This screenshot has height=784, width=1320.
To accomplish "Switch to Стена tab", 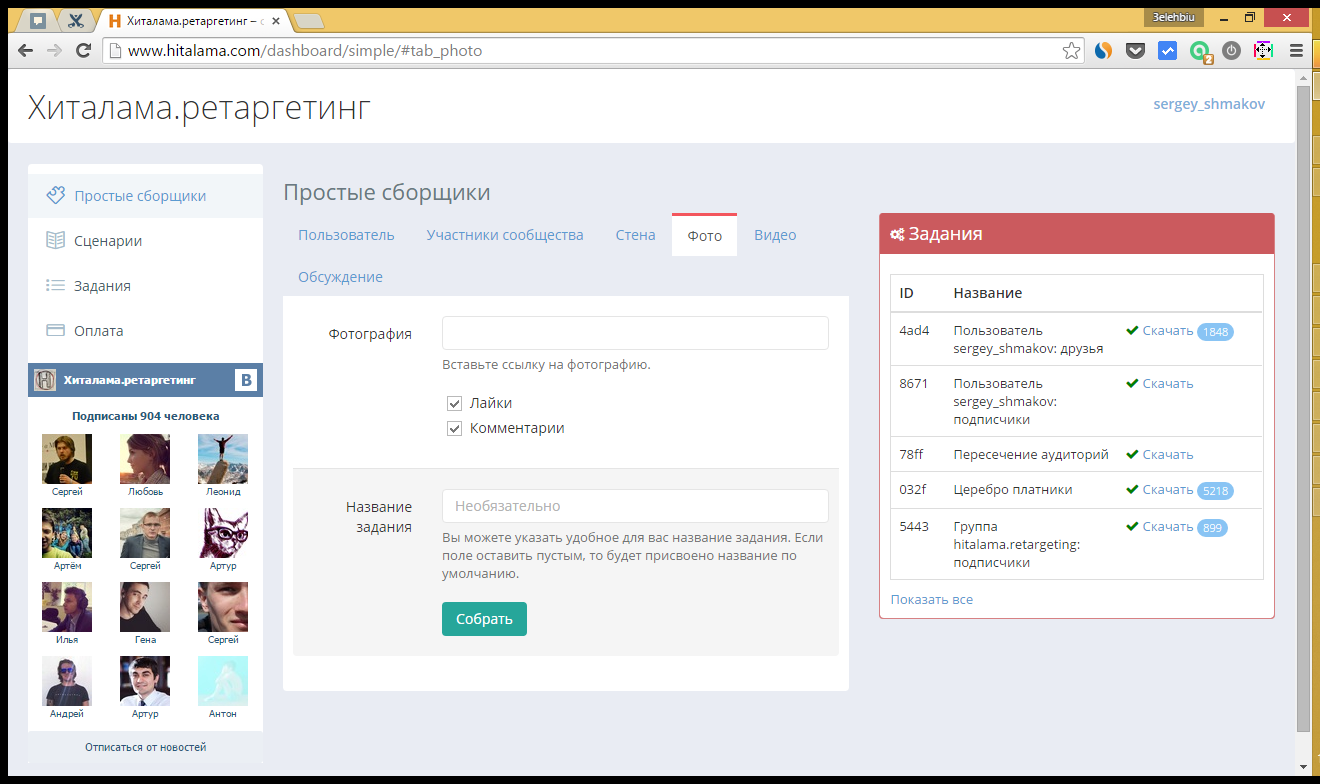I will coord(636,235).
